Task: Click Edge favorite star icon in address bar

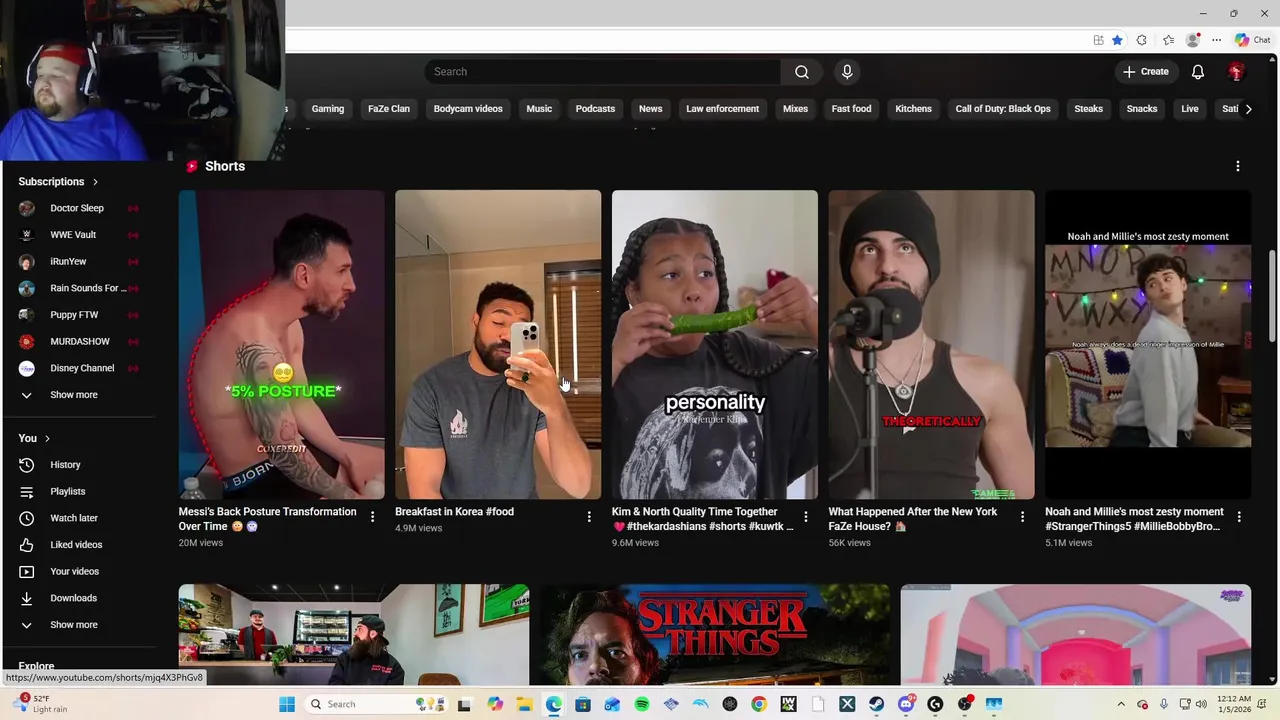Action: [x=1117, y=40]
